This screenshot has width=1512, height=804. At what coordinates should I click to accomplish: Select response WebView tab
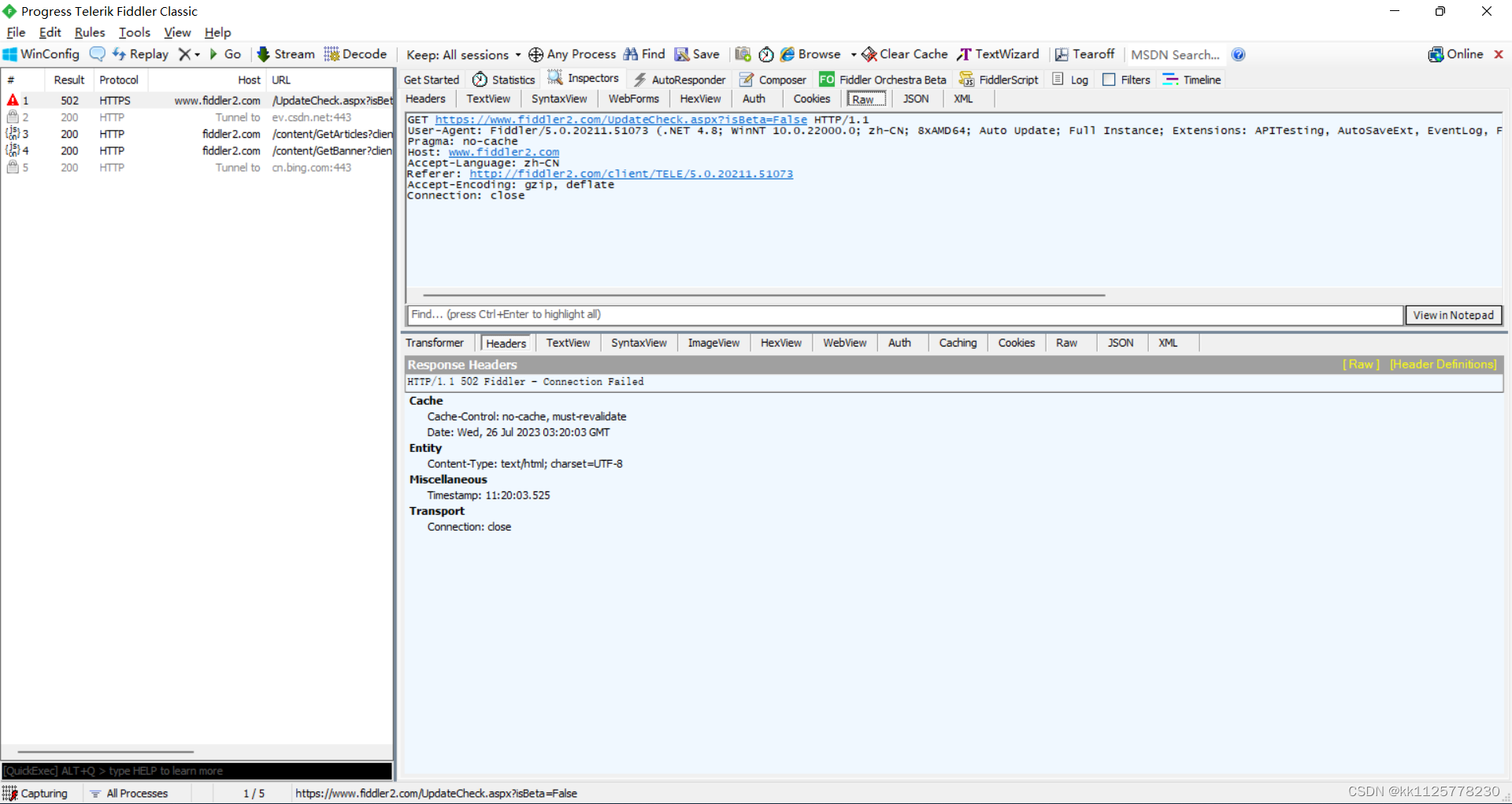coord(844,343)
